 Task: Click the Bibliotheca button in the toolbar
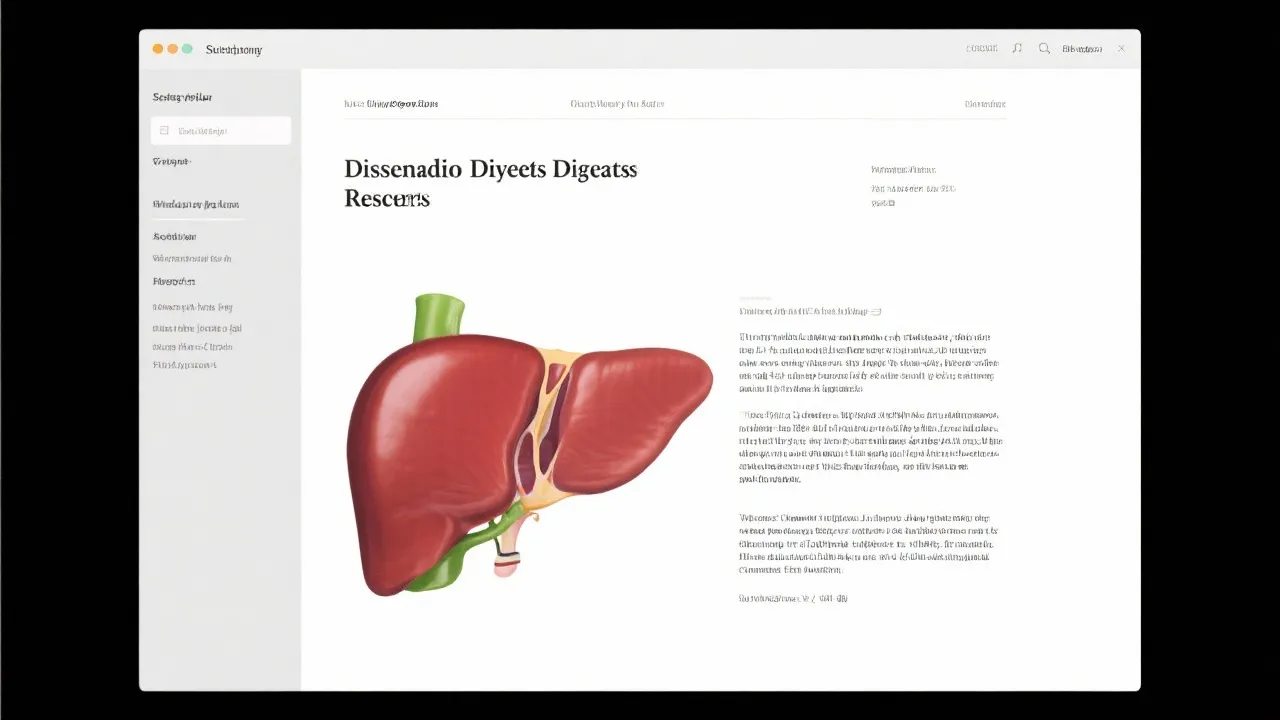pyautogui.click(x=1082, y=48)
